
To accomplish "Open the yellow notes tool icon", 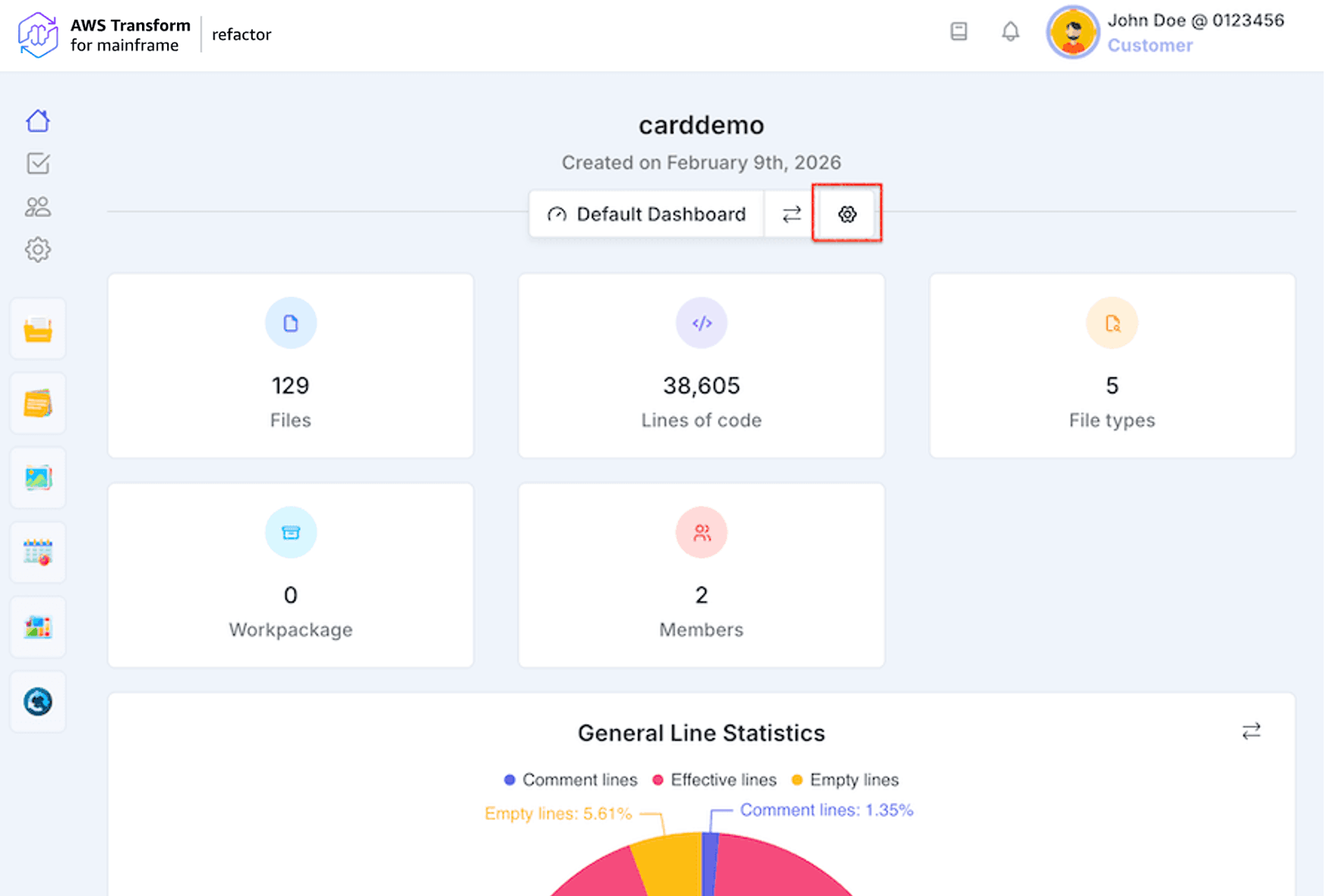I will (x=38, y=404).
